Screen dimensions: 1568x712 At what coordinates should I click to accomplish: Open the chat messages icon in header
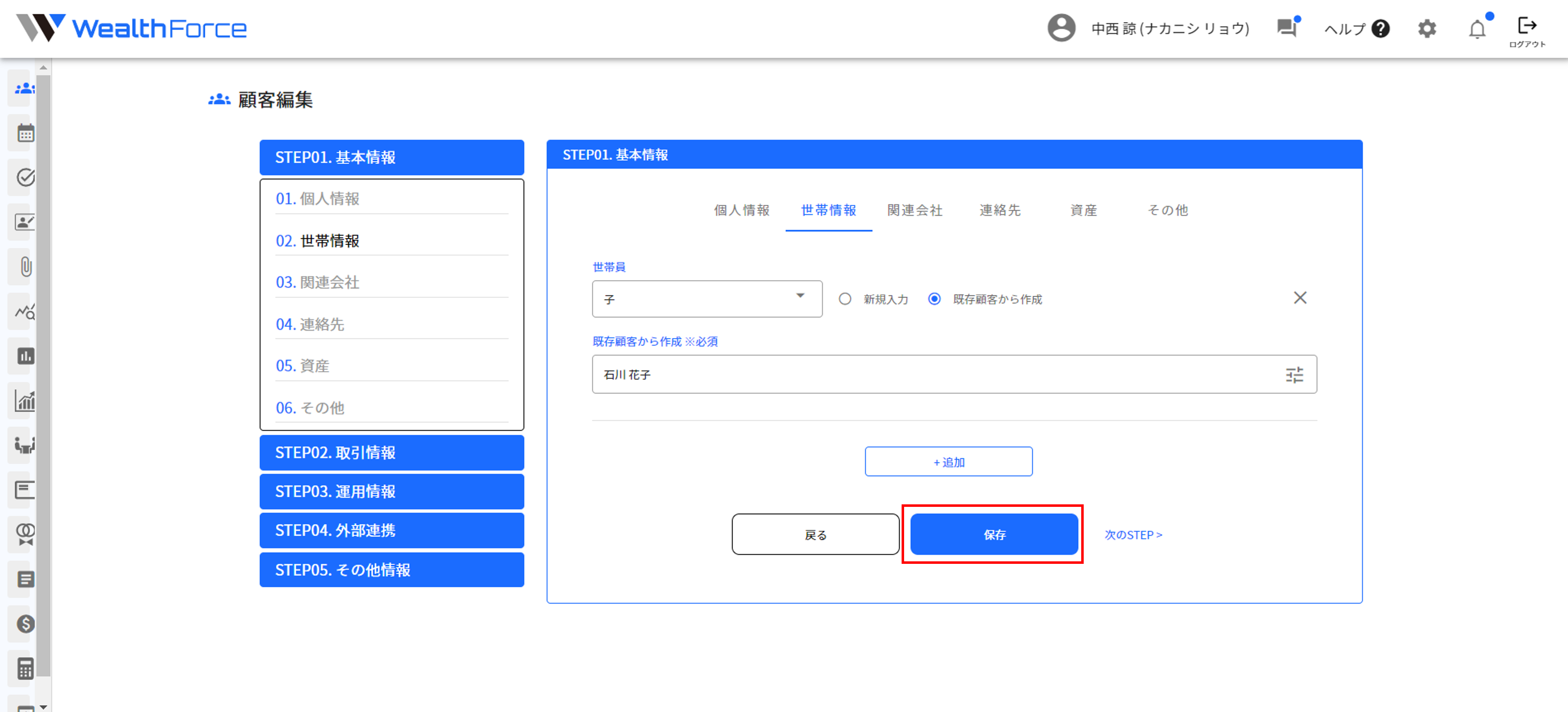coord(1287,27)
